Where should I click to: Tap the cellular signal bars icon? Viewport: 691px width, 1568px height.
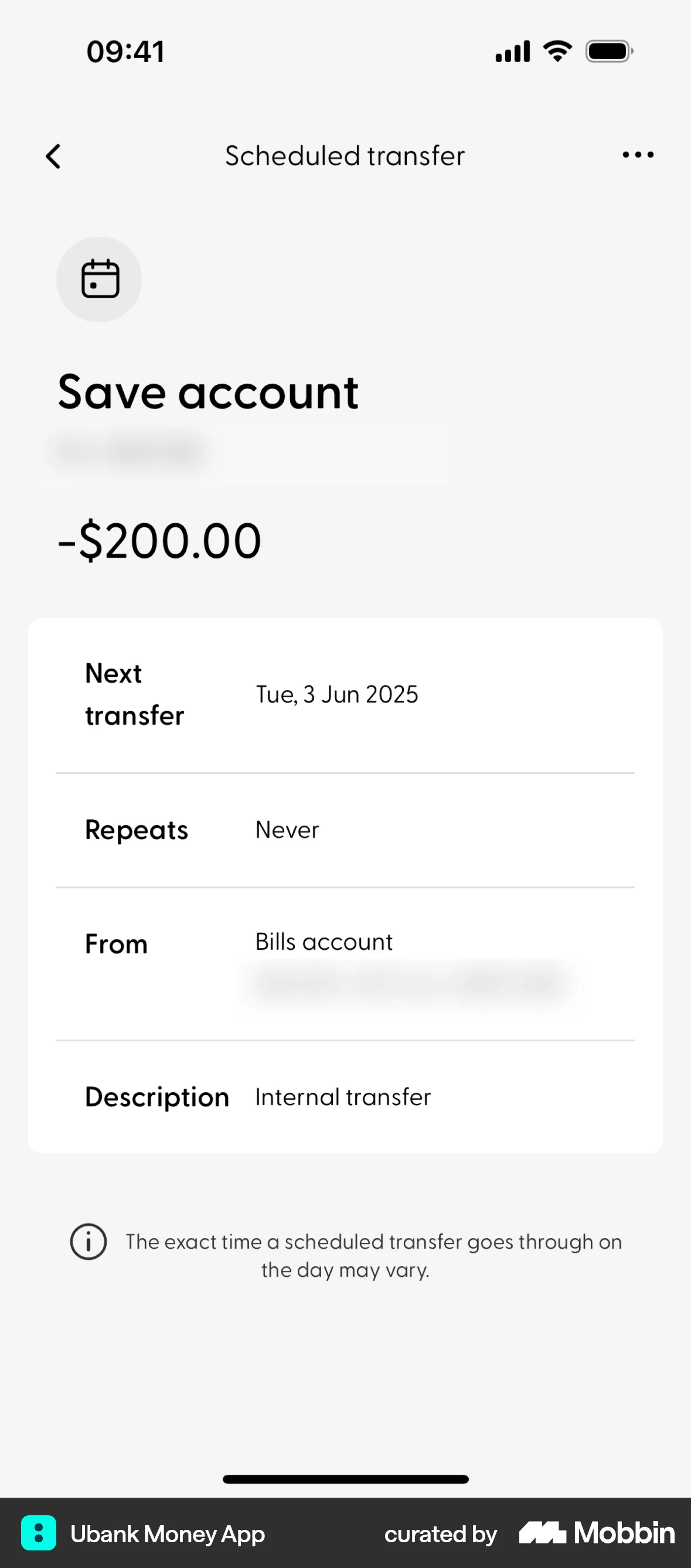(x=513, y=51)
